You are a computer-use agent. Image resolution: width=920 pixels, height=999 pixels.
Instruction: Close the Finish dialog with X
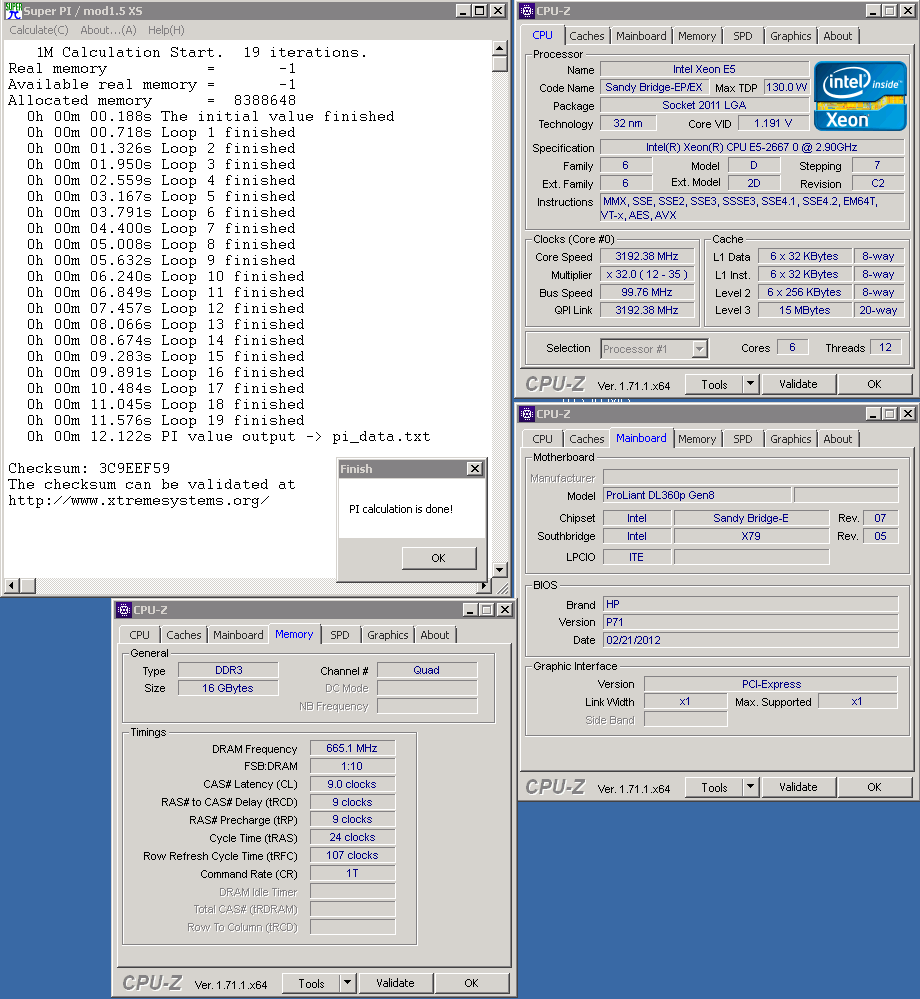[x=475, y=468]
